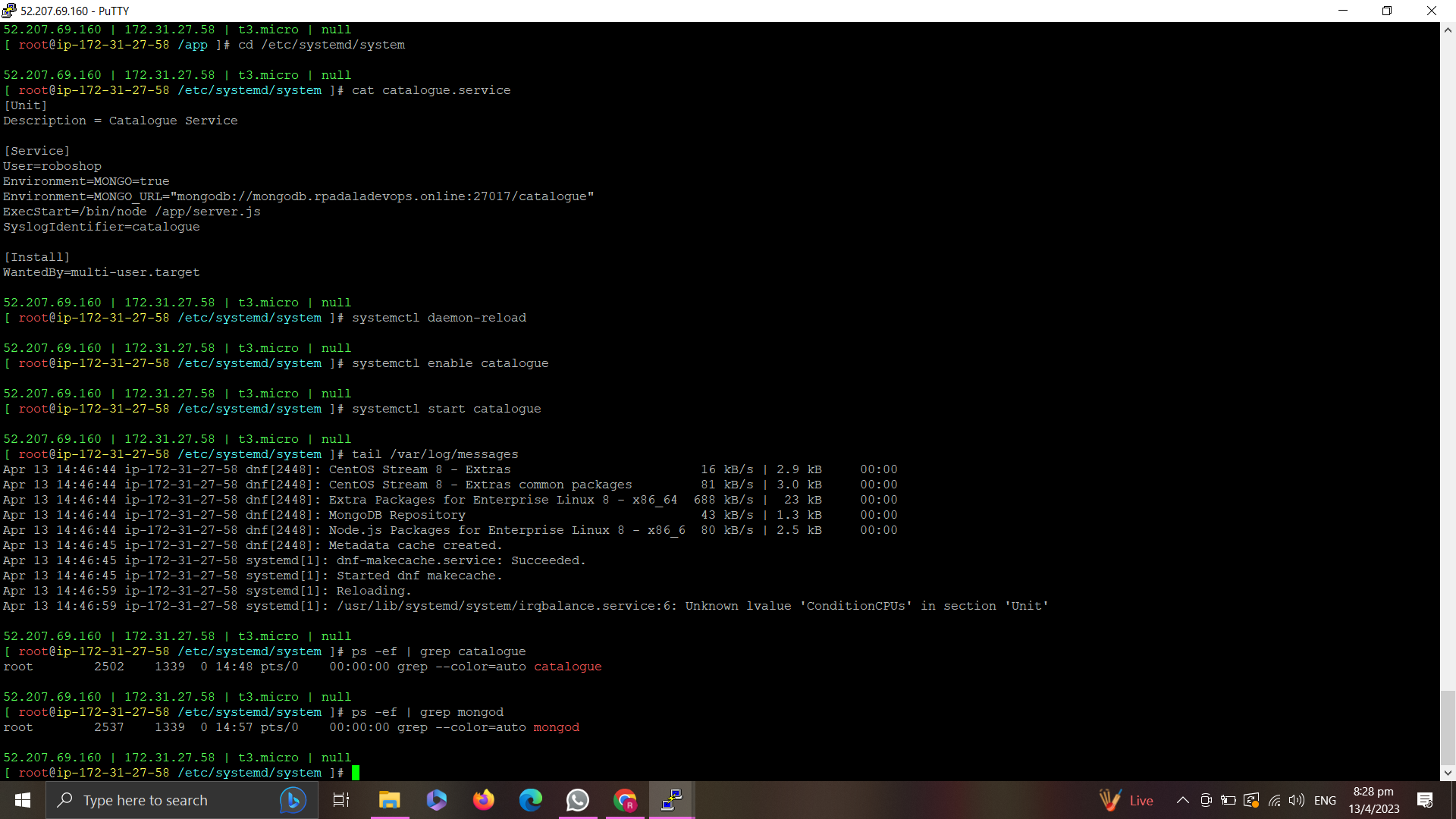Screen dimensions: 1456x819
Task: Expand hidden system tray icons
Action: 1182,800
